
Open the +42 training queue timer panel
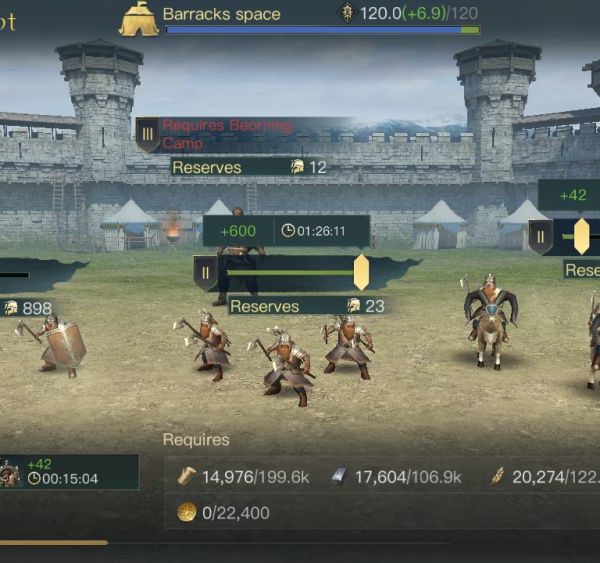[x=69, y=472]
